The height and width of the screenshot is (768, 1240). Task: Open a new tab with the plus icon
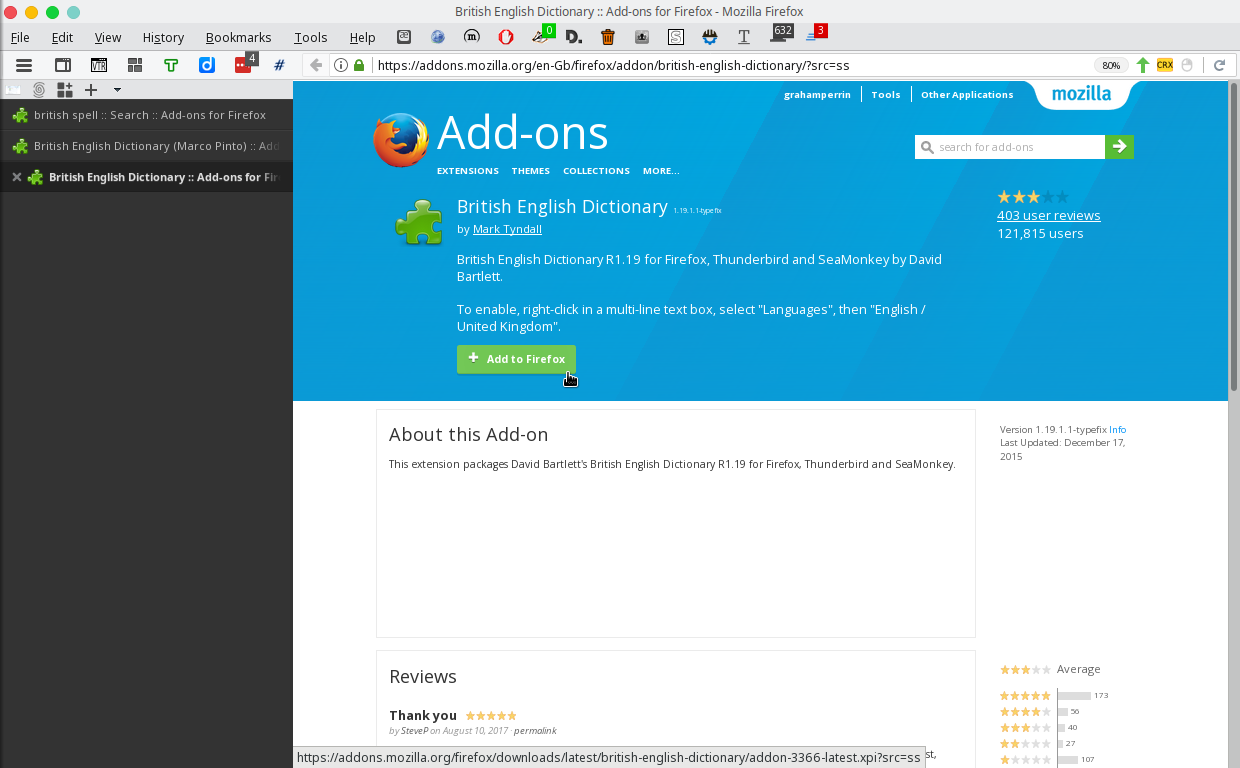tap(91, 90)
